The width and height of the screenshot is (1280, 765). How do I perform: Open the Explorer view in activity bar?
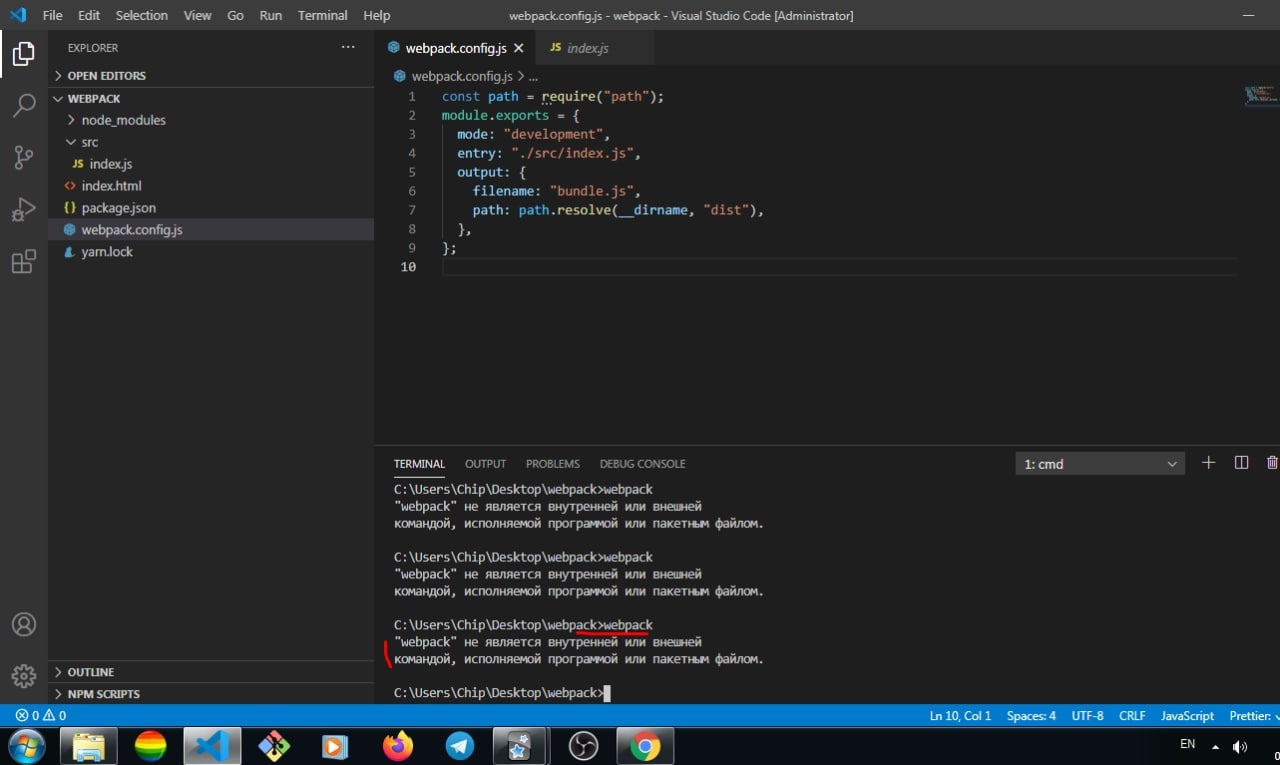click(x=24, y=54)
